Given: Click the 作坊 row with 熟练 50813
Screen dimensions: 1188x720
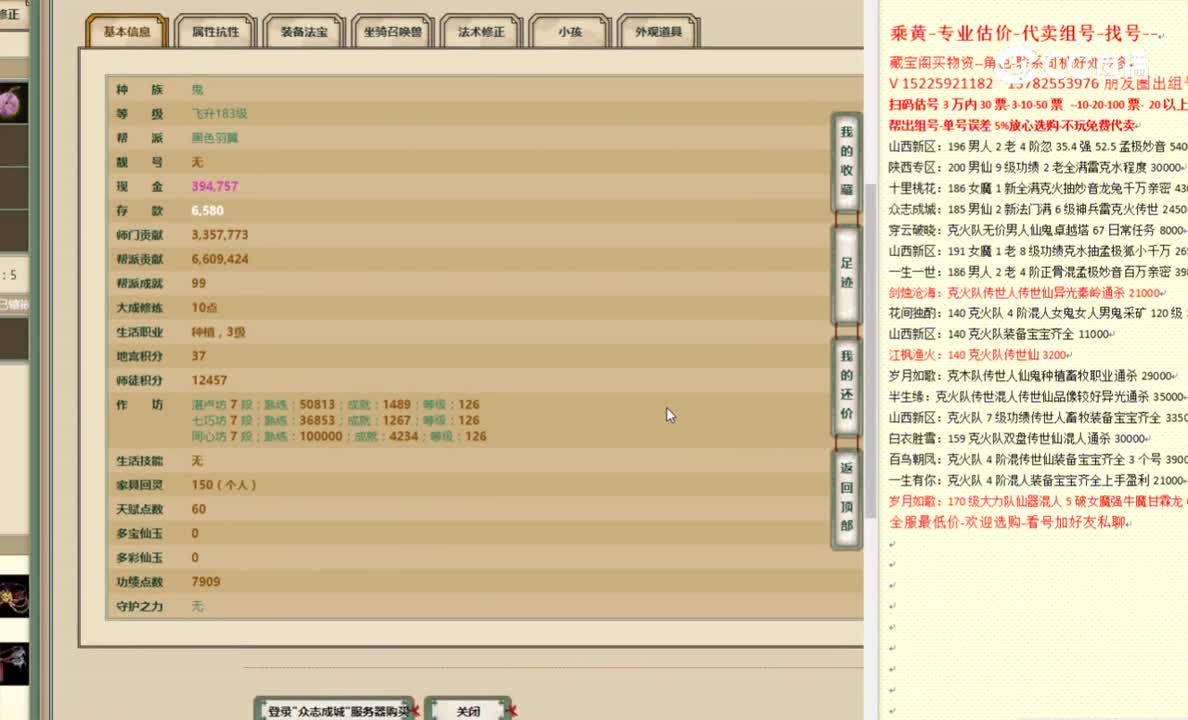Looking at the screenshot, I should tap(336, 405).
